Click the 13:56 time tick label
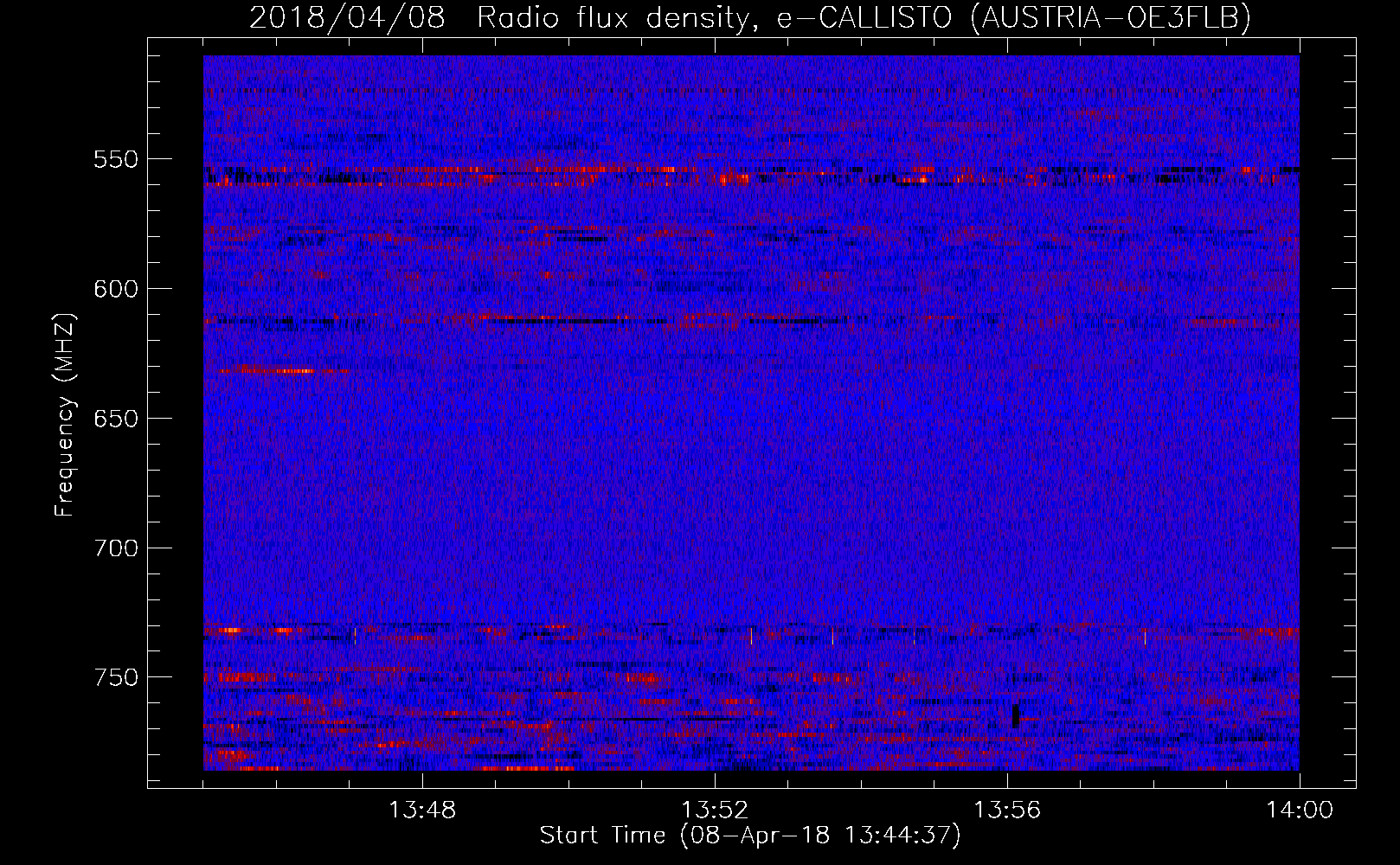 pos(1007,811)
